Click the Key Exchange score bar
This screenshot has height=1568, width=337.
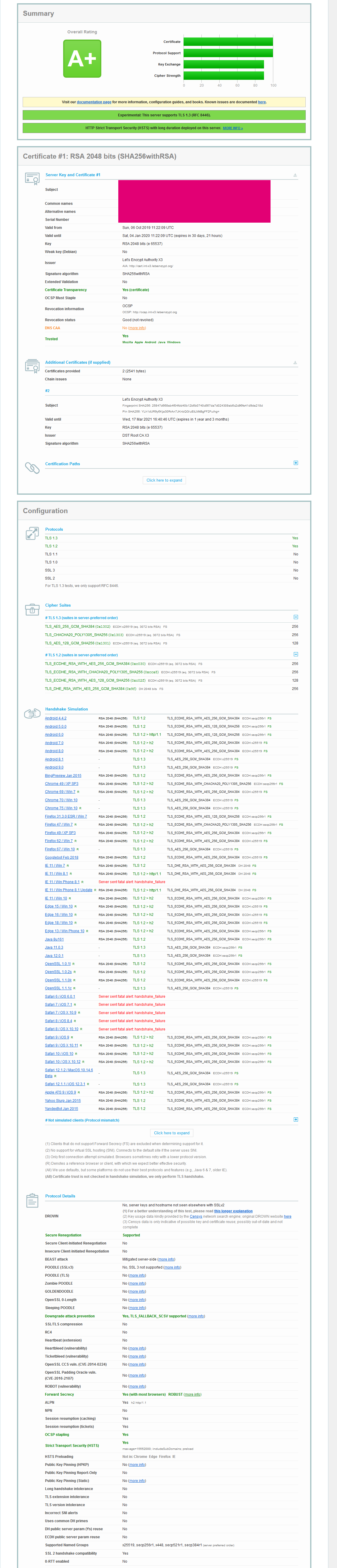(224, 65)
